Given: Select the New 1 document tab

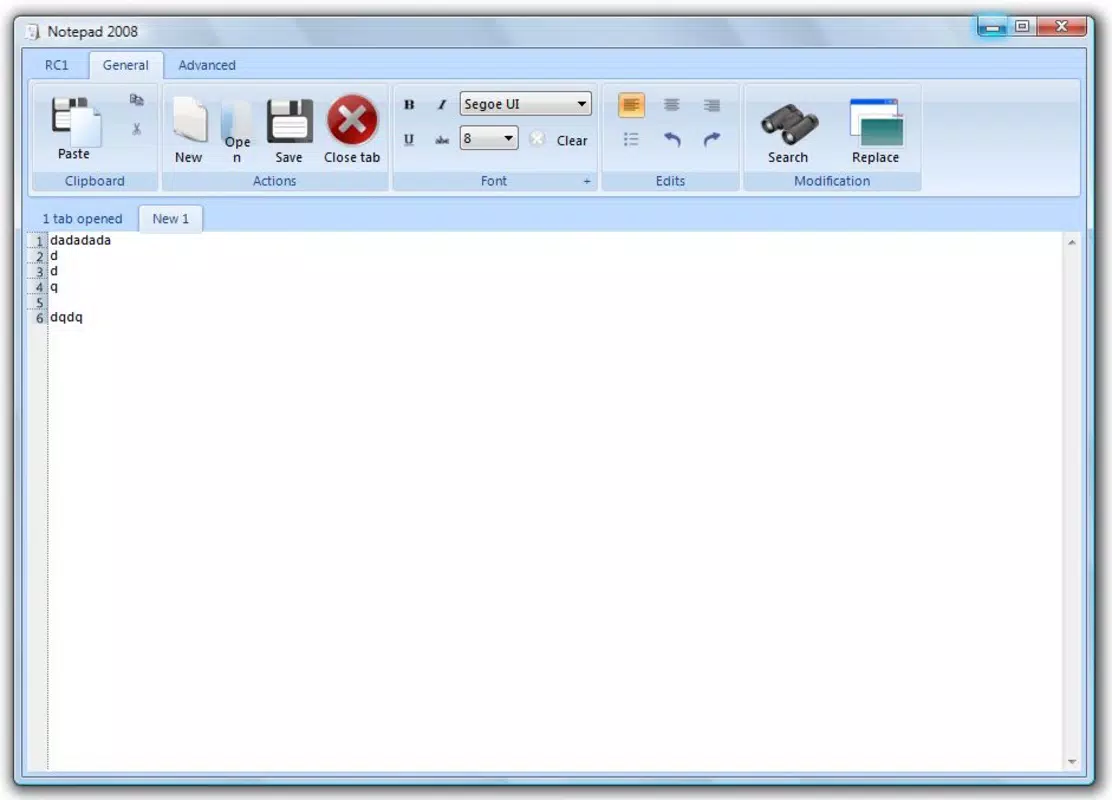Looking at the screenshot, I should click(171, 218).
